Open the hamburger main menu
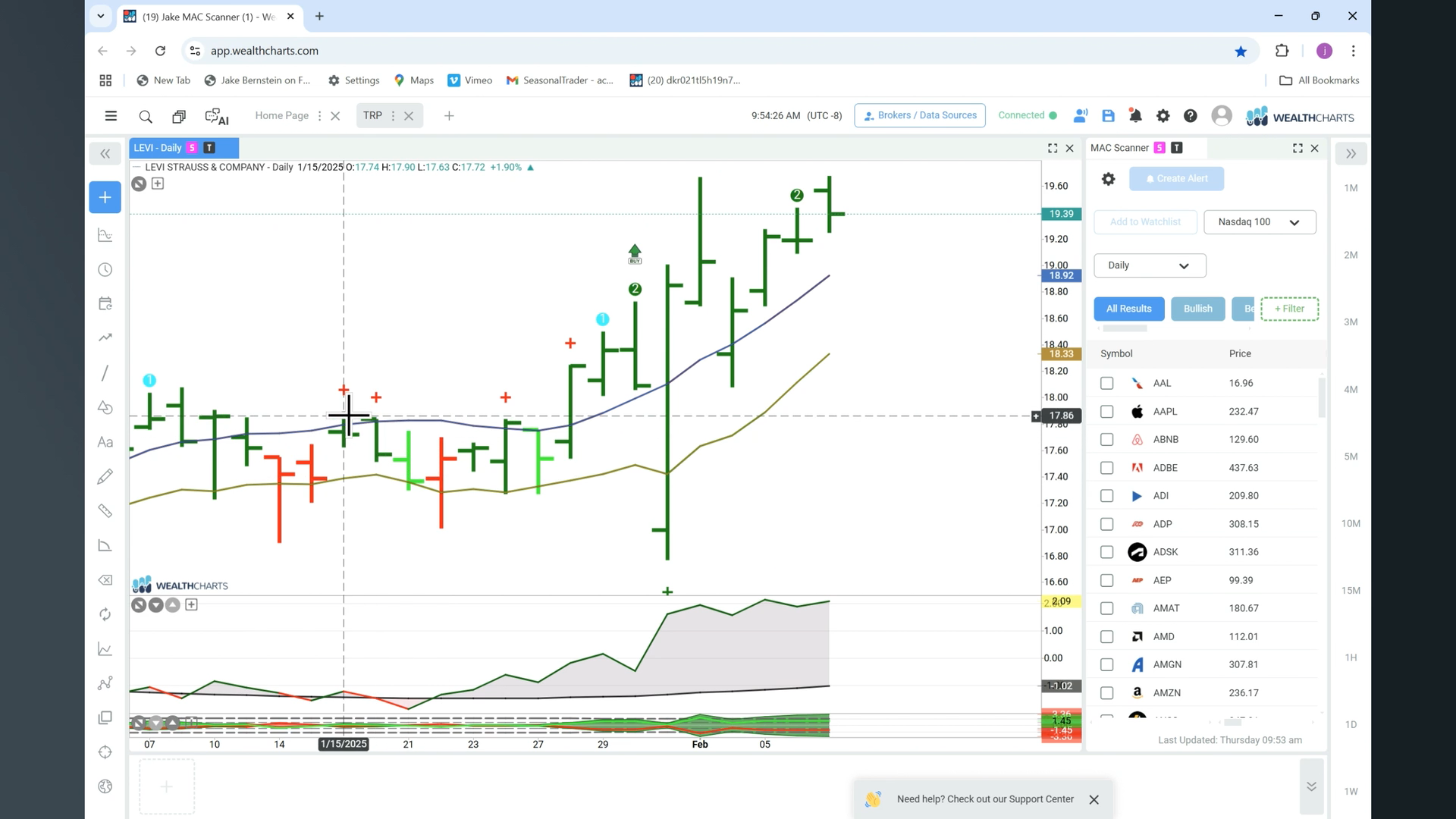This screenshot has width=1456, height=819. coord(111,116)
